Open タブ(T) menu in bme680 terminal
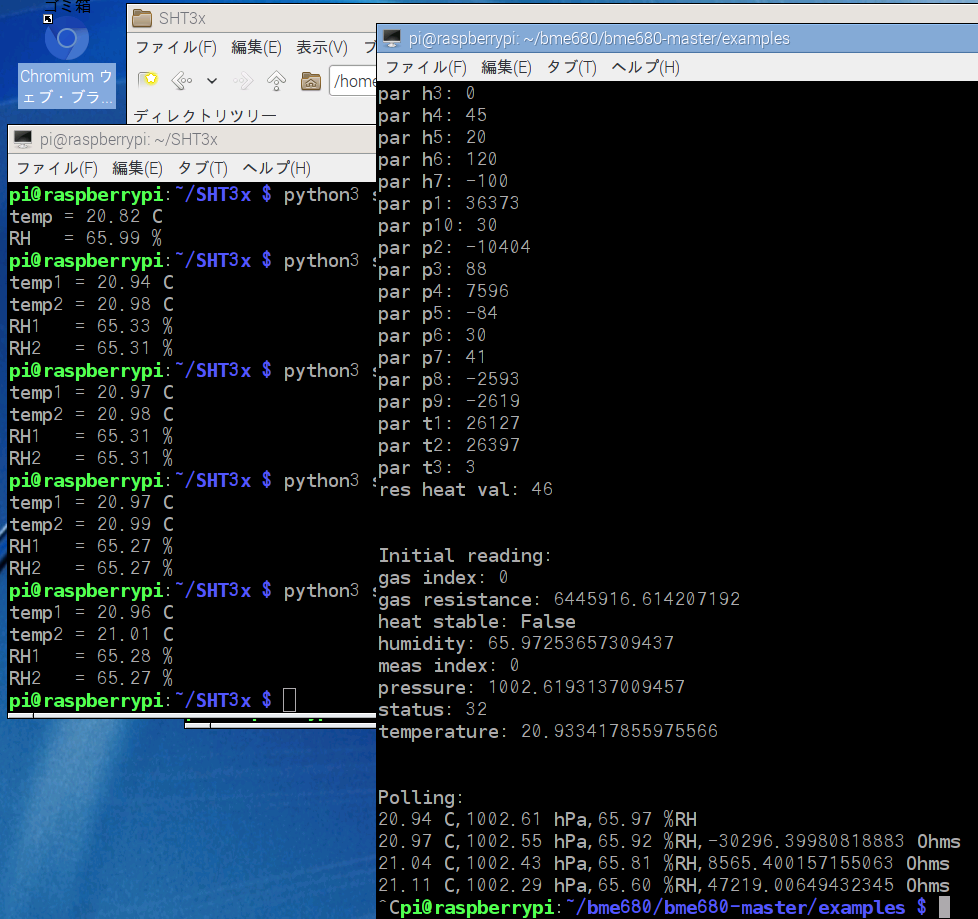 tap(572, 67)
